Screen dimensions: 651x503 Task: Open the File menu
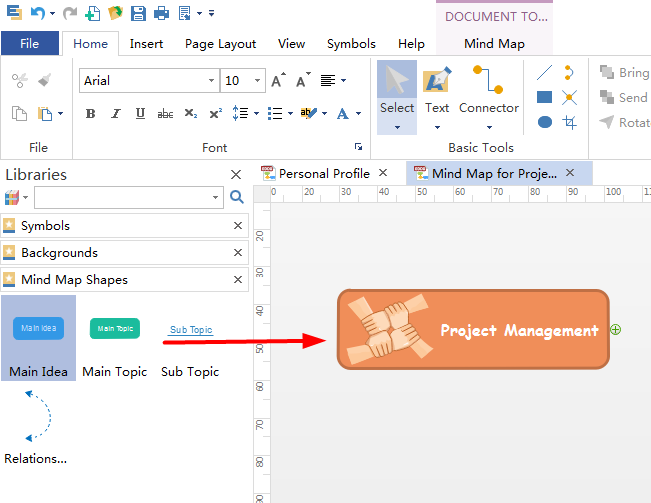pos(30,44)
